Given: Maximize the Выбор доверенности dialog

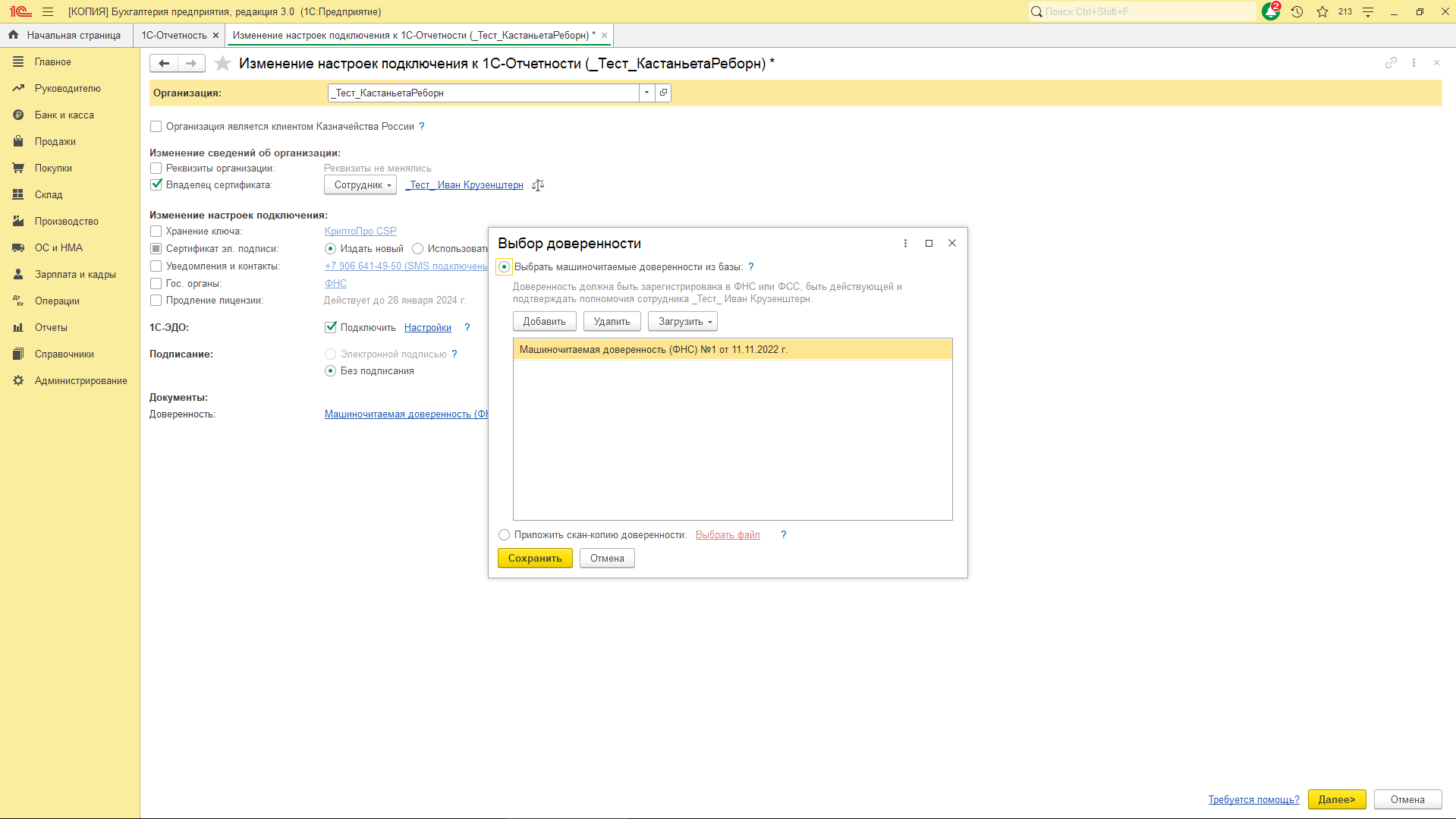Looking at the screenshot, I should pyautogui.click(x=929, y=244).
